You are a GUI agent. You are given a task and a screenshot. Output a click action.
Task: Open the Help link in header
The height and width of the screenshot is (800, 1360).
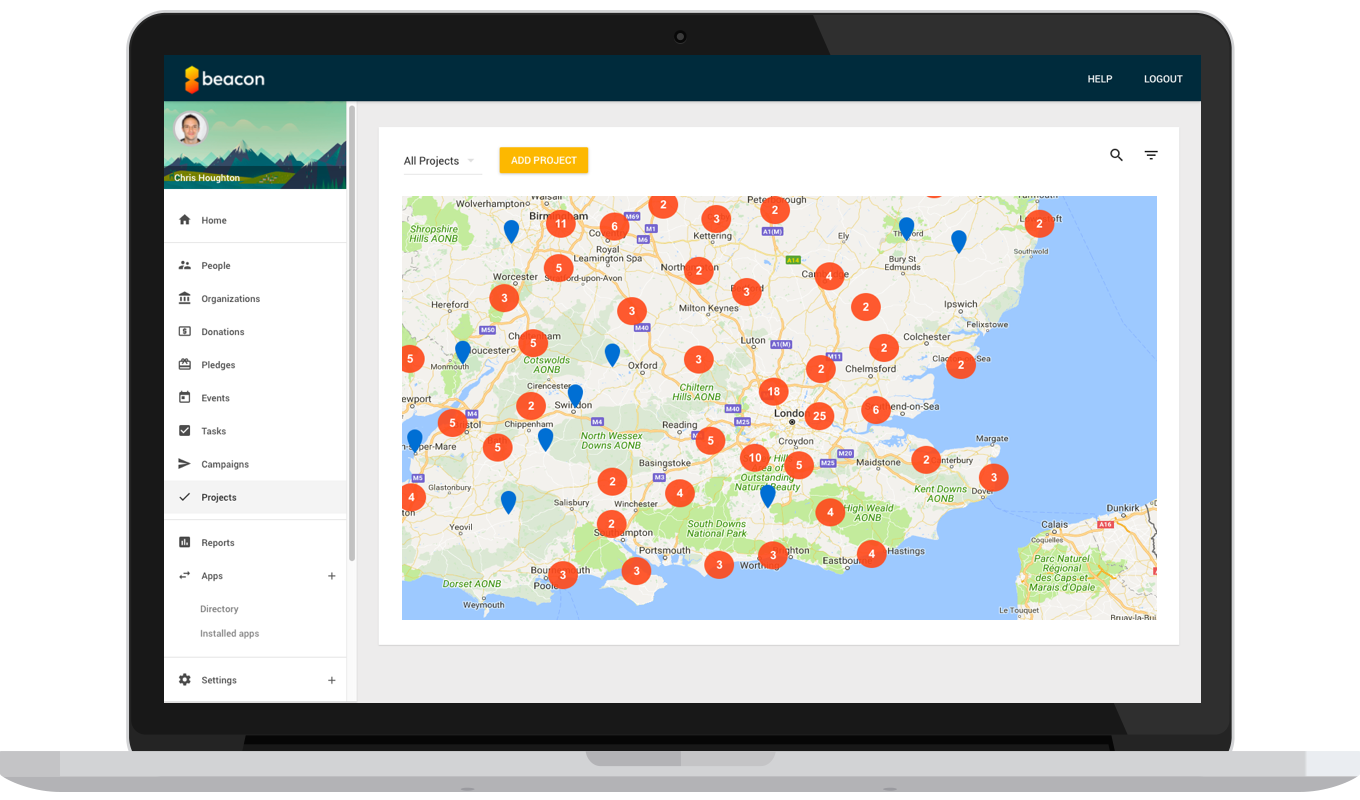click(1099, 79)
